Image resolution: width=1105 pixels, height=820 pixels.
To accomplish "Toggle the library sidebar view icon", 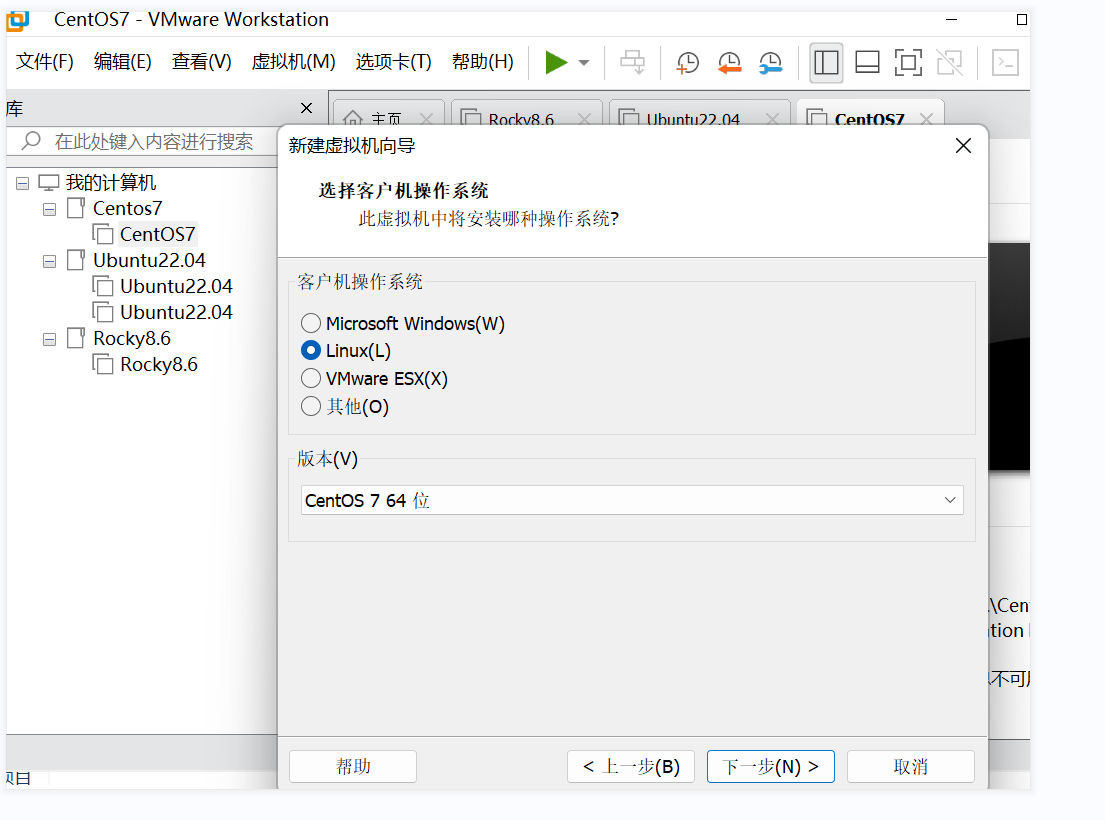I will tap(826, 63).
